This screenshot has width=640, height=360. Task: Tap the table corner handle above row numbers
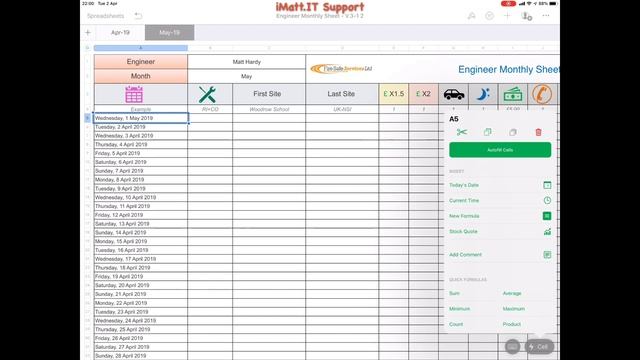87,48
